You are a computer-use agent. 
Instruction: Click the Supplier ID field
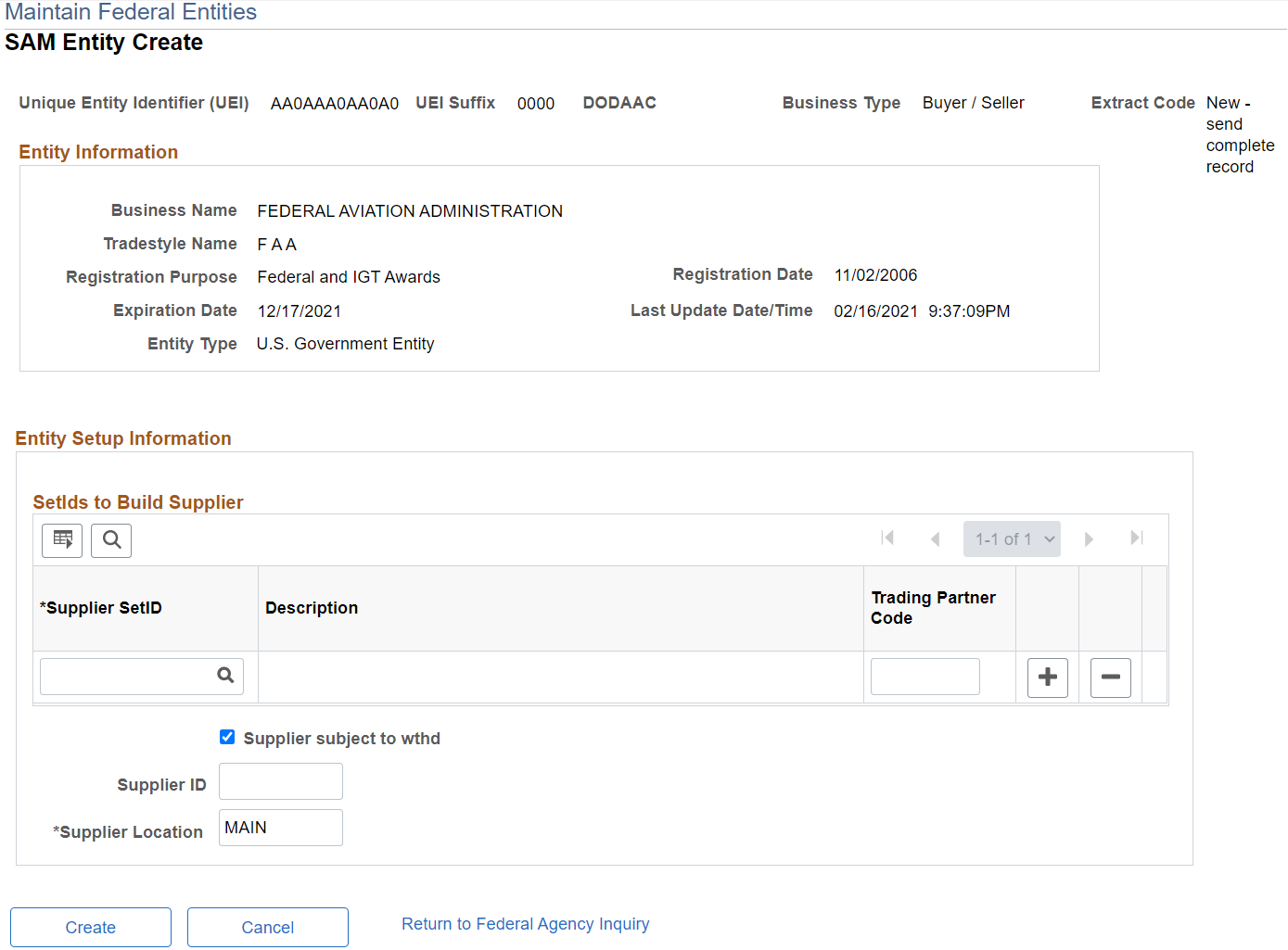281,781
